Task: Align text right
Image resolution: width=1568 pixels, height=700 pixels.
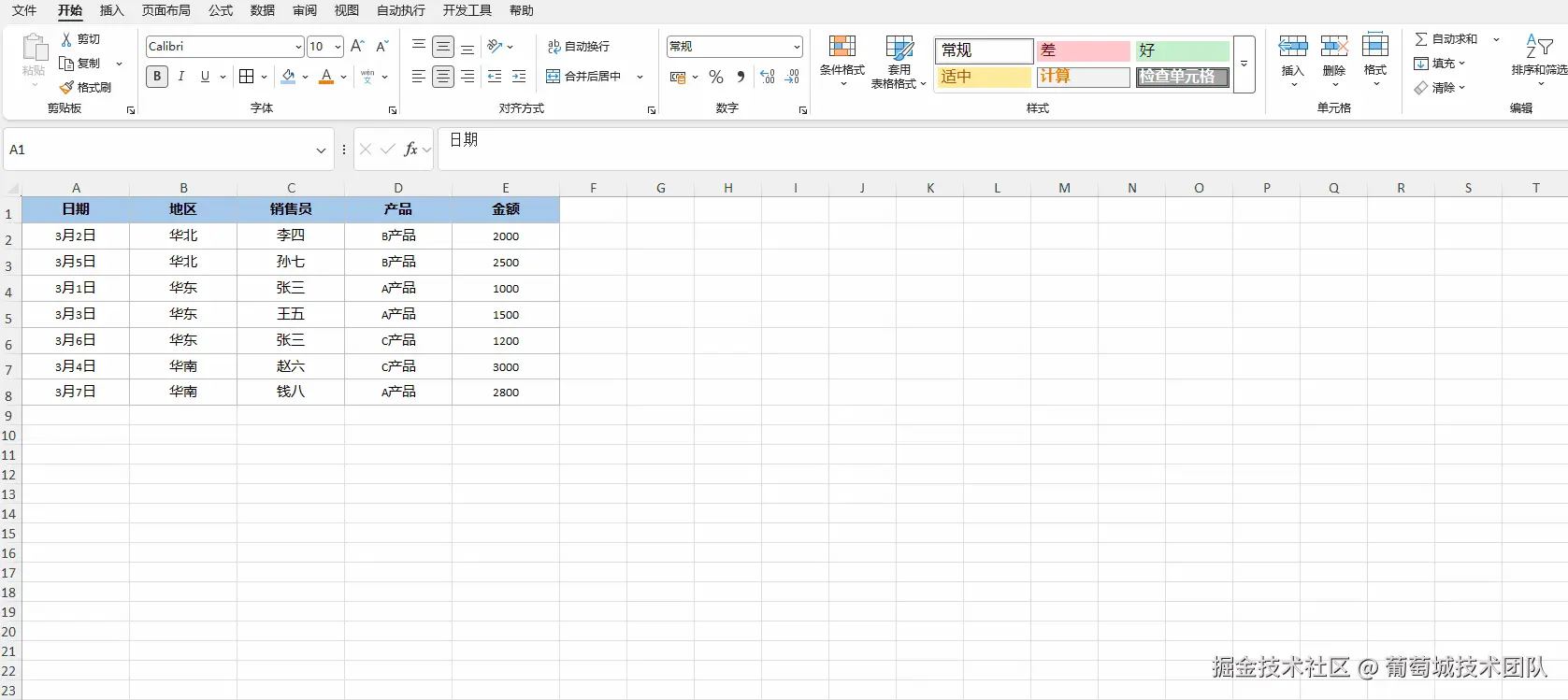Action: point(468,77)
